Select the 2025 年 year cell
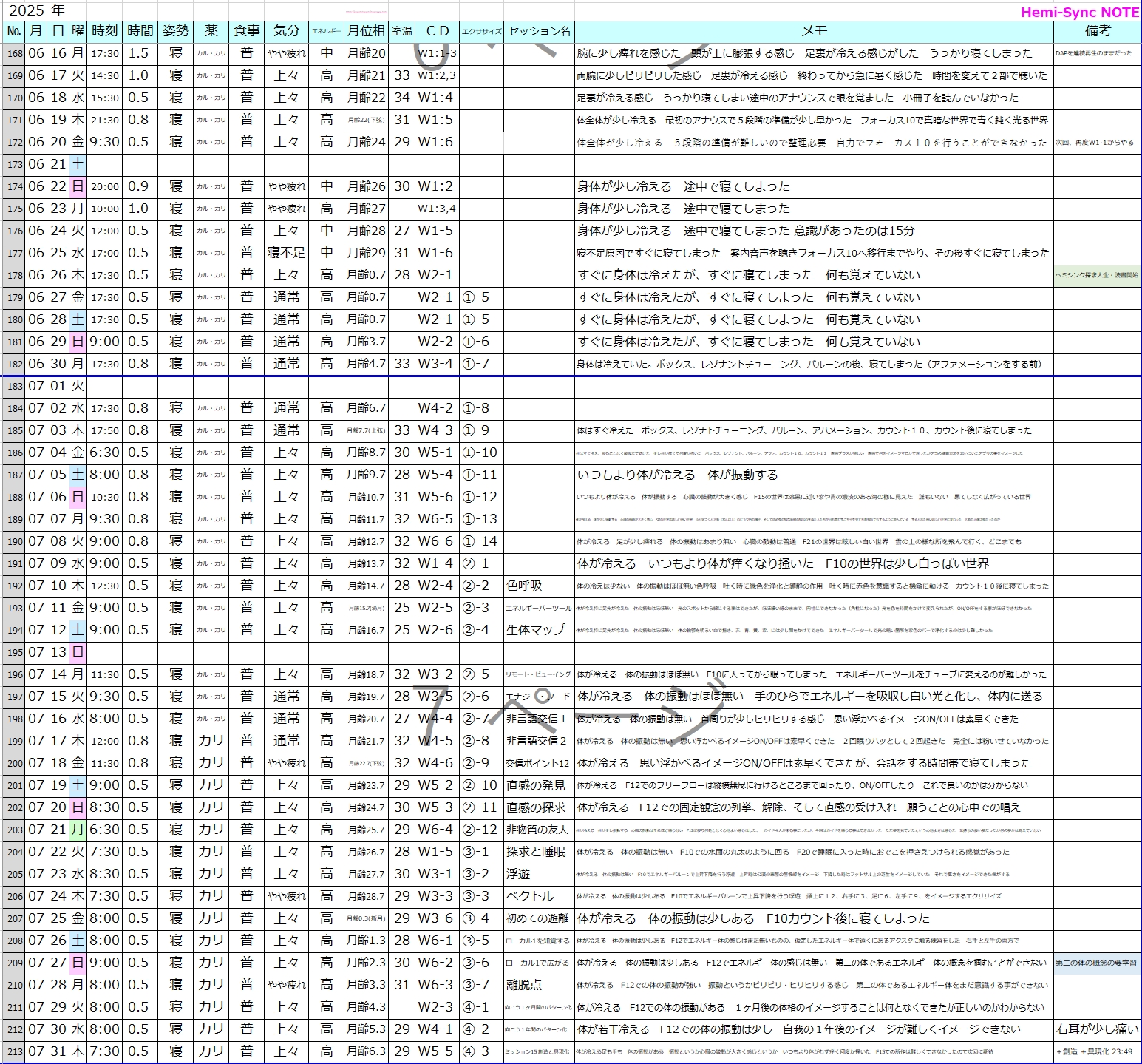This screenshot has height=1064, width=1142. coord(36,10)
